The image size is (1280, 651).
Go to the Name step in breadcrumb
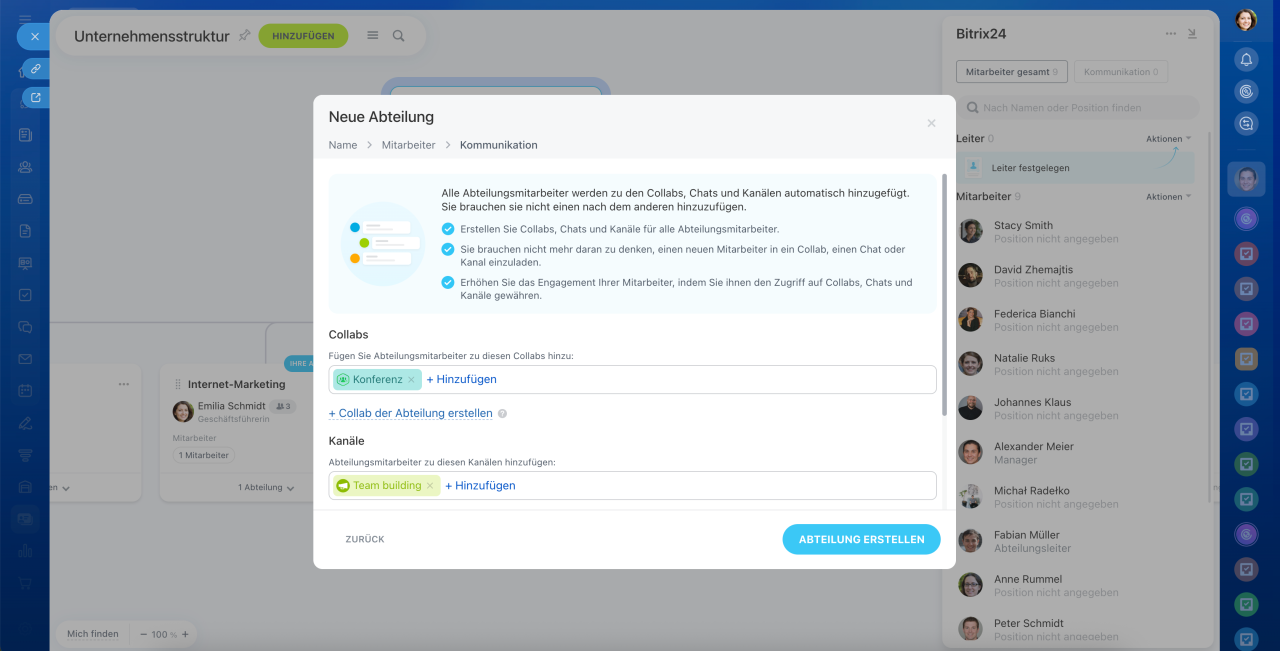(x=343, y=145)
